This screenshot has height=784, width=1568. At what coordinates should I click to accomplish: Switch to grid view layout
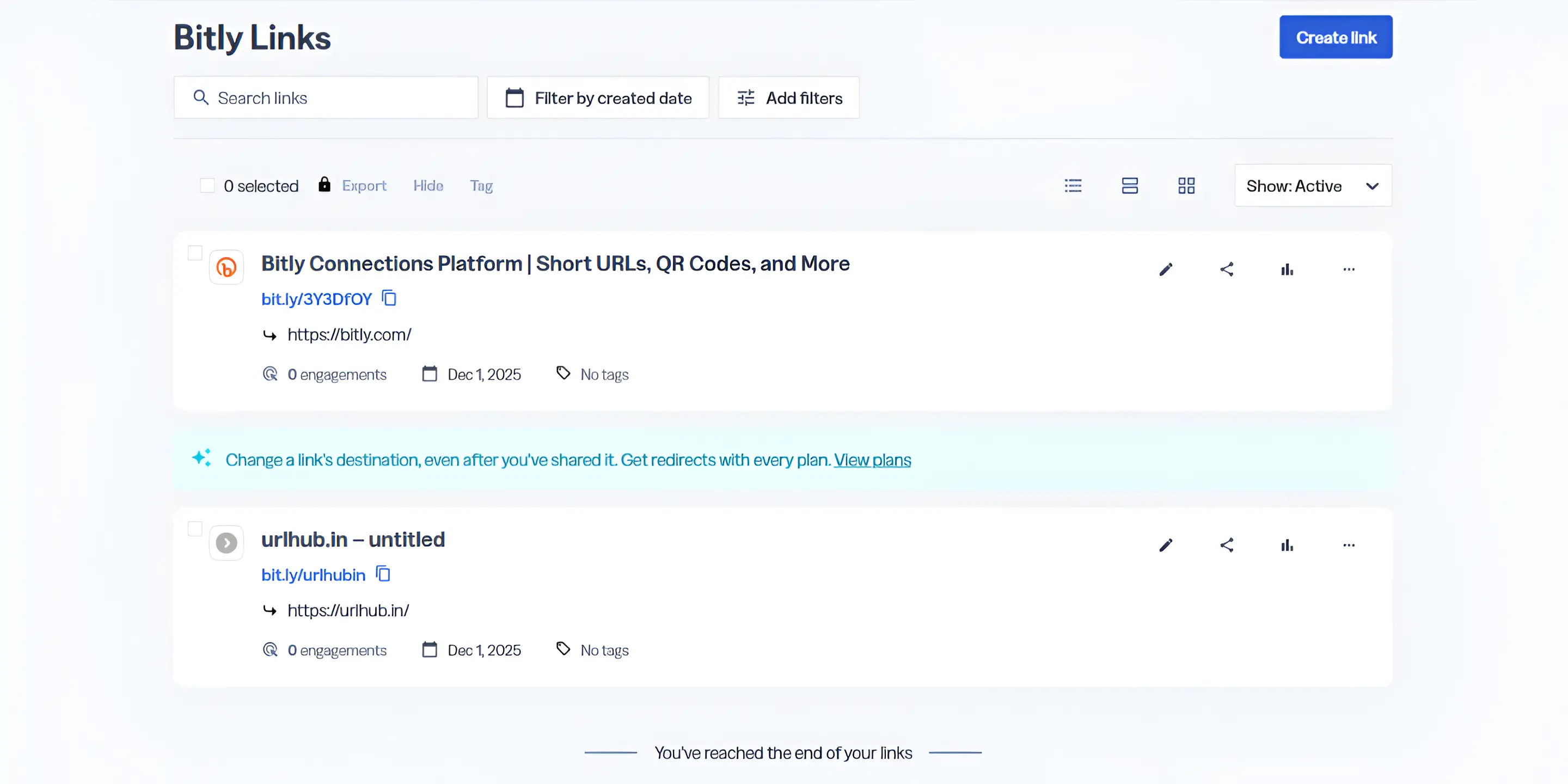(1186, 186)
